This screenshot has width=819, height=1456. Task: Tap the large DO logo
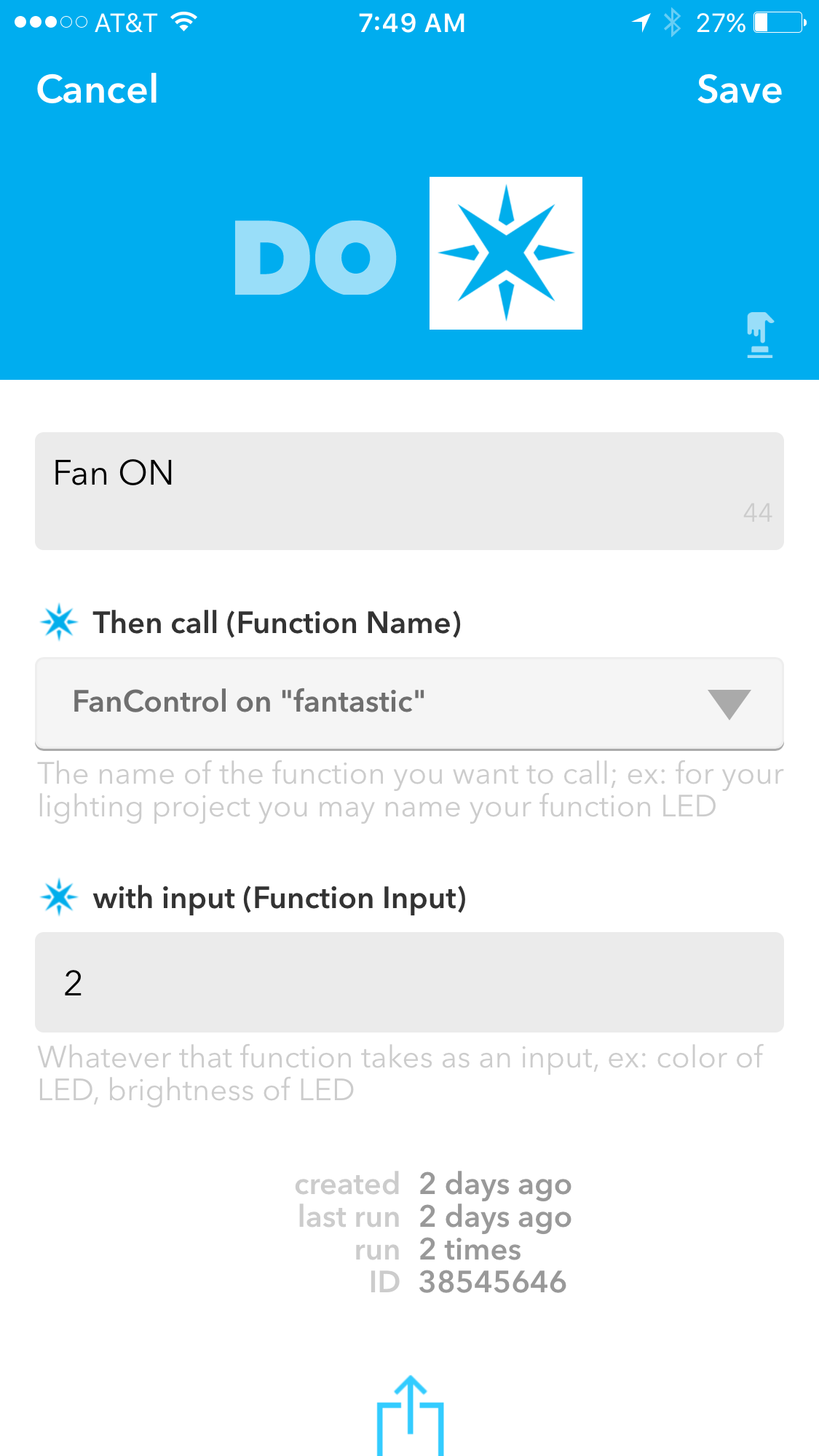pyautogui.click(x=315, y=258)
